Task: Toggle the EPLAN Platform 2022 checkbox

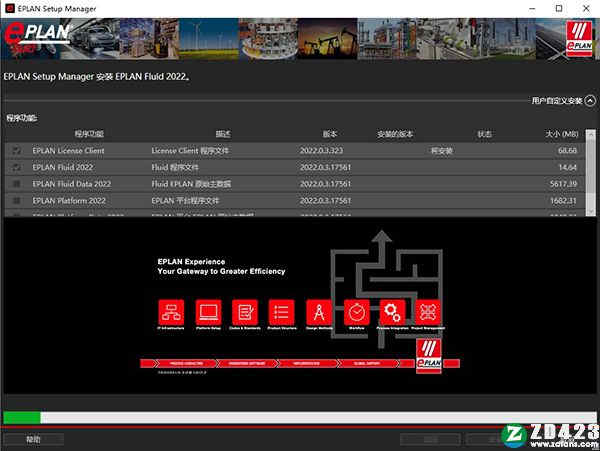Action: [x=17, y=200]
